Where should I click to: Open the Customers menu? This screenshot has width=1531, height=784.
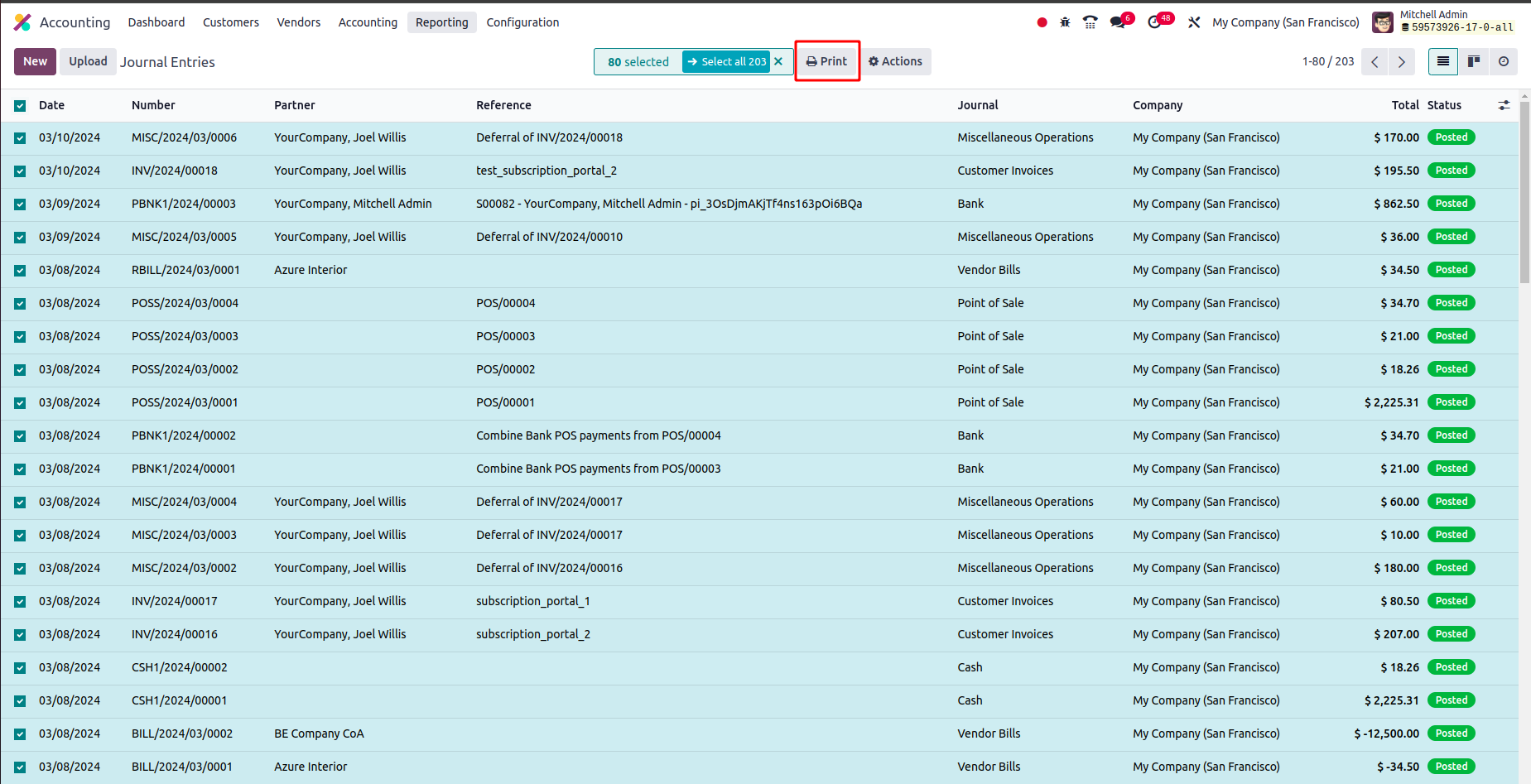pos(231,22)
